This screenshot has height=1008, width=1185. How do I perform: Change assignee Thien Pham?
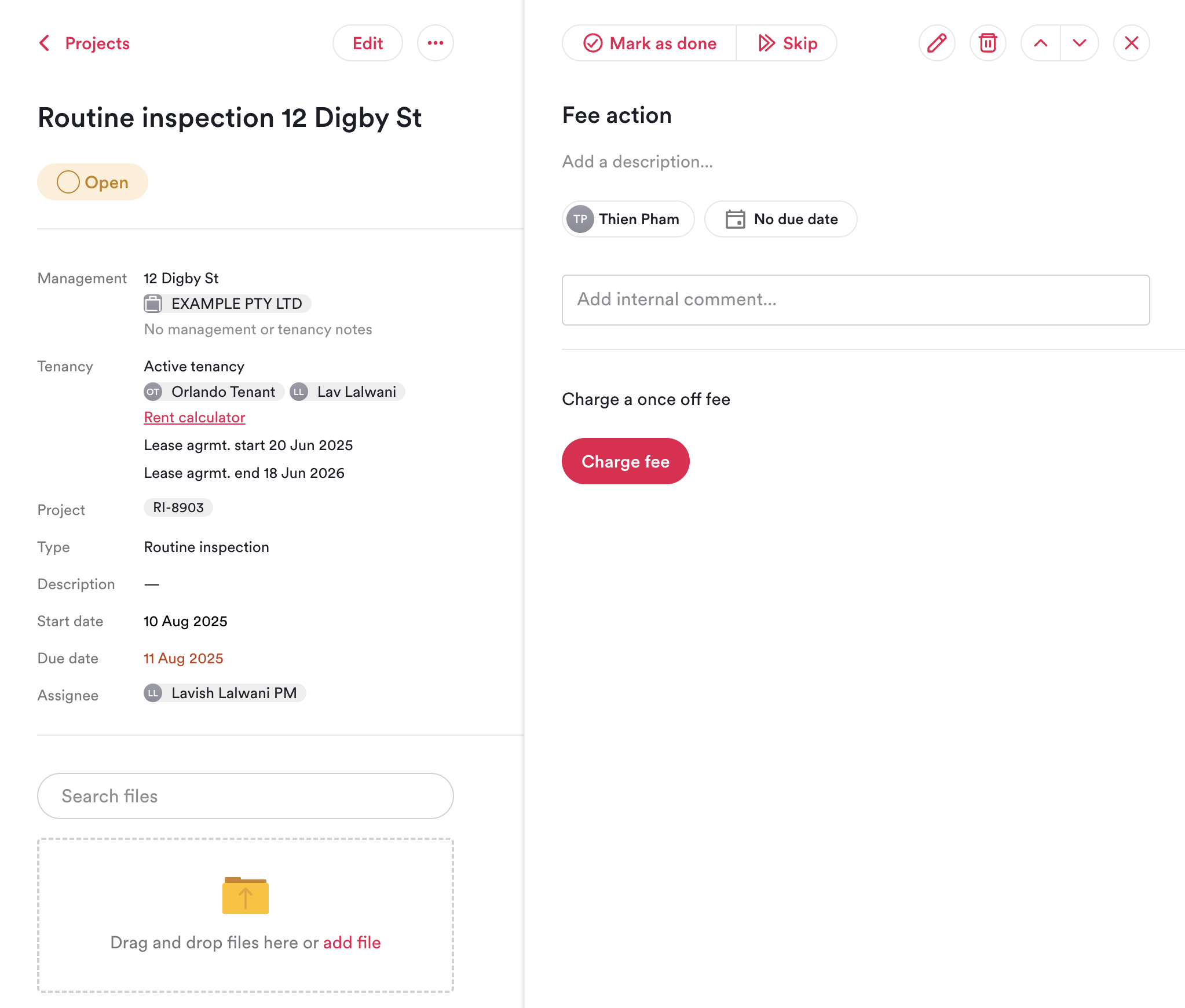tap(628, 219)
